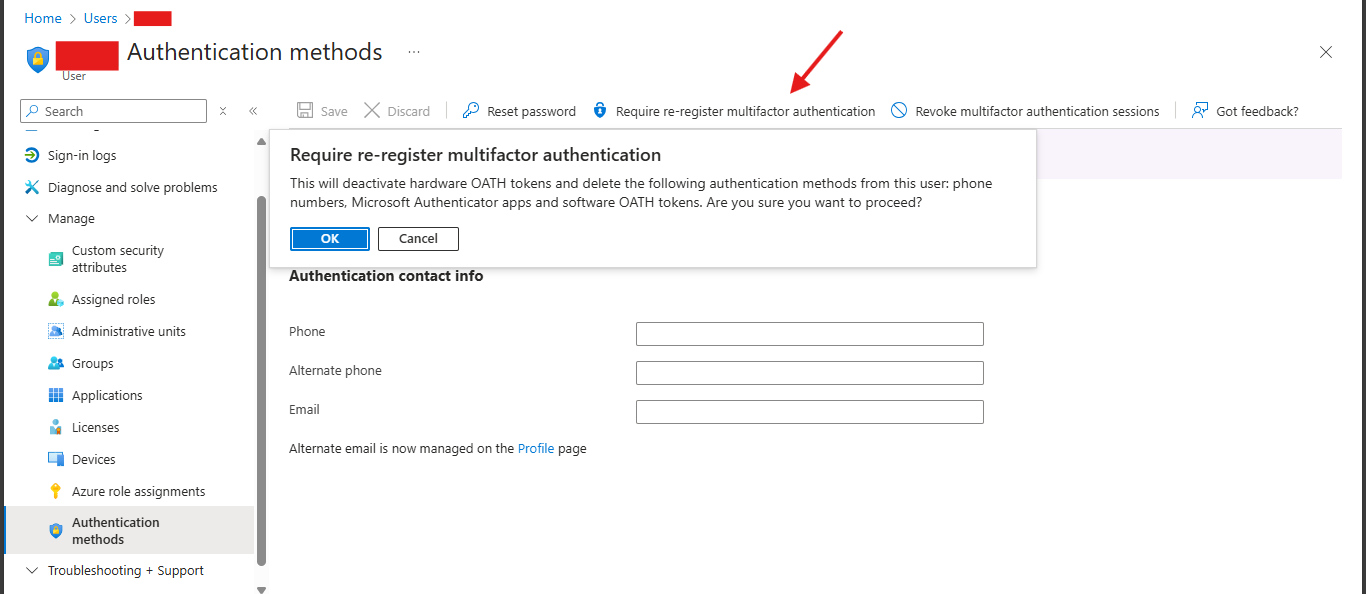This screenshot has width=1366, height=594.
Task: Select Reset password in the command bar
Action: tap(519, 110)
